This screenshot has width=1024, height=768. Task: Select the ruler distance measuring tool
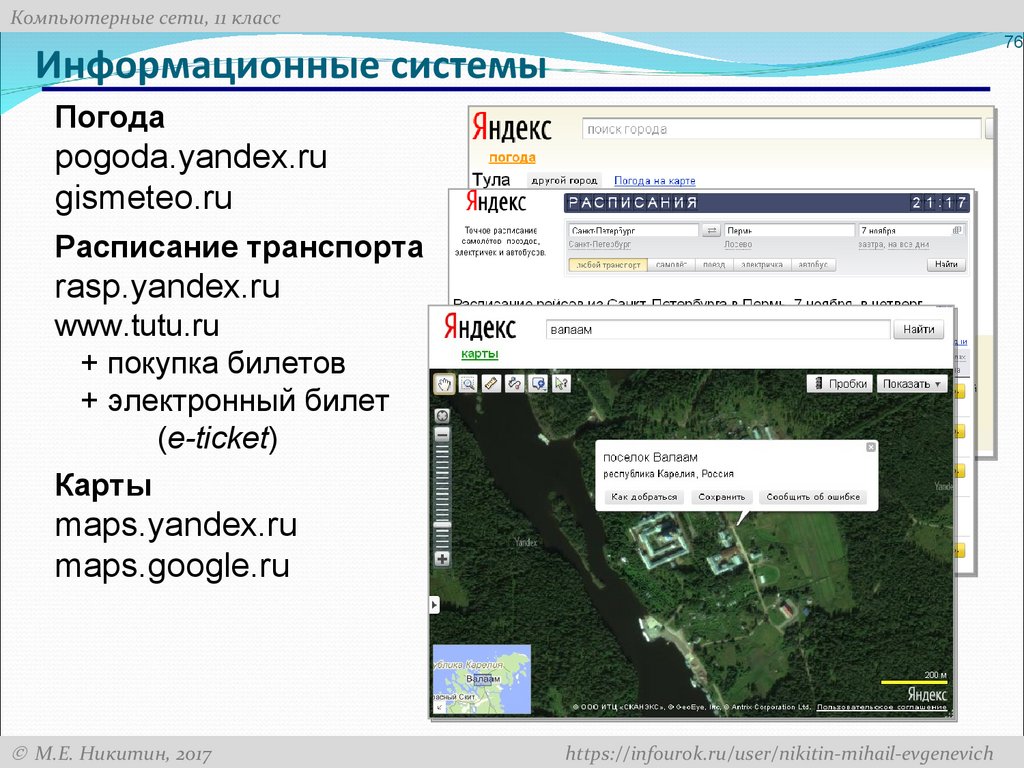[491, 384]
